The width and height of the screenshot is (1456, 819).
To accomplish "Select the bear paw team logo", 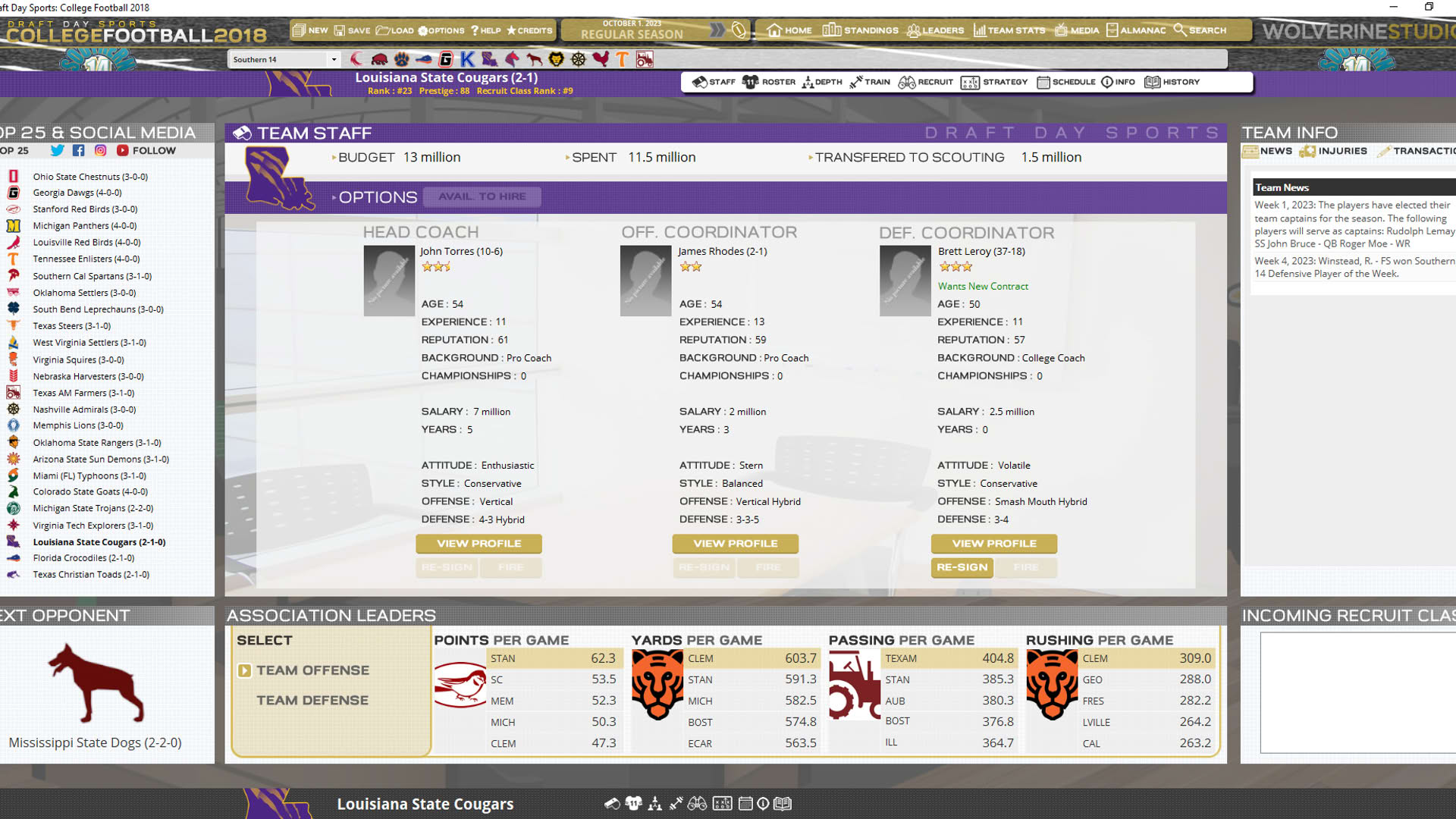I will [x=402, y=59].
